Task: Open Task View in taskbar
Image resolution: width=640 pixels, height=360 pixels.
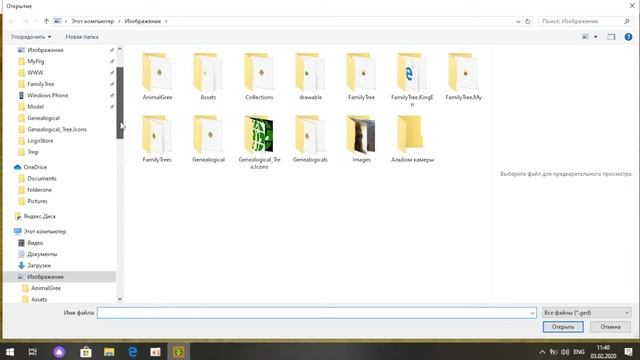Action: 33,352
